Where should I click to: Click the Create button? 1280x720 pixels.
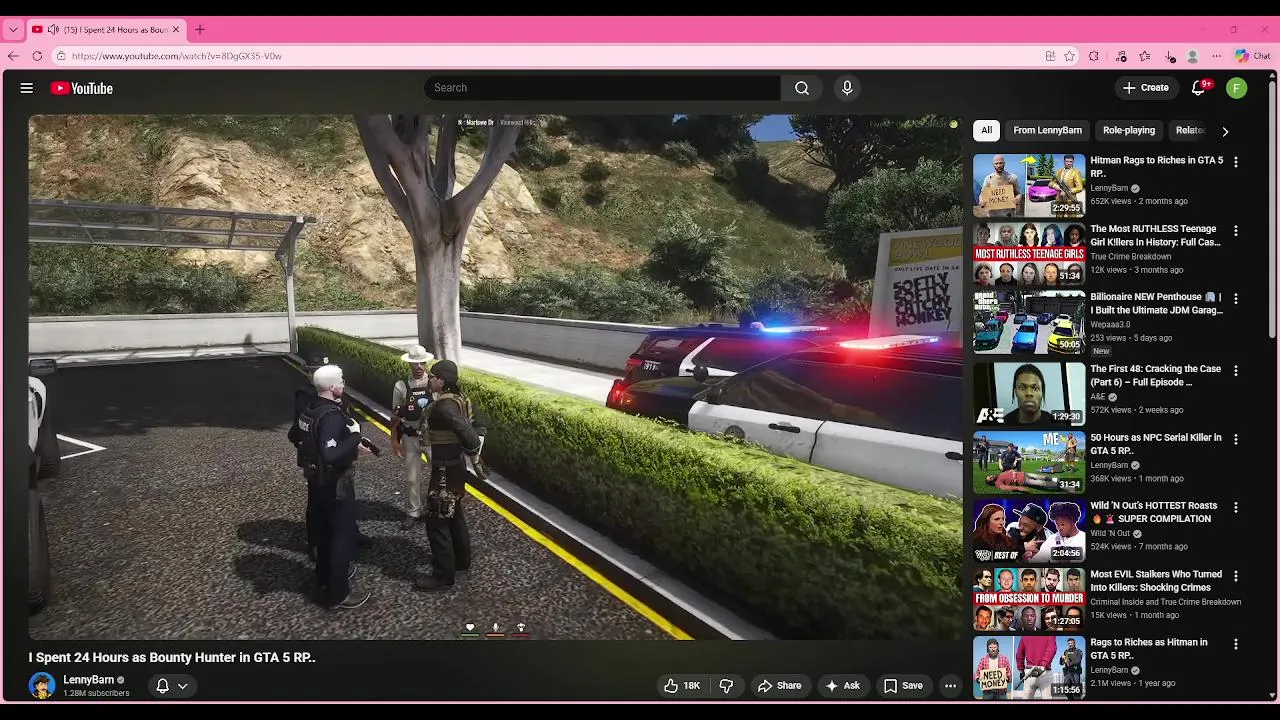(1146, 88)
